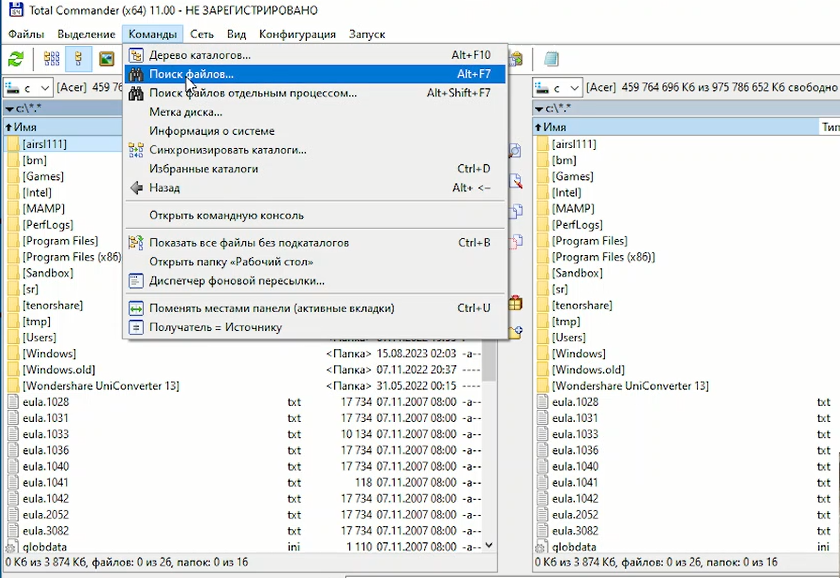Select [PerfLogs] folder in right panel

click(x=578, y=225)
